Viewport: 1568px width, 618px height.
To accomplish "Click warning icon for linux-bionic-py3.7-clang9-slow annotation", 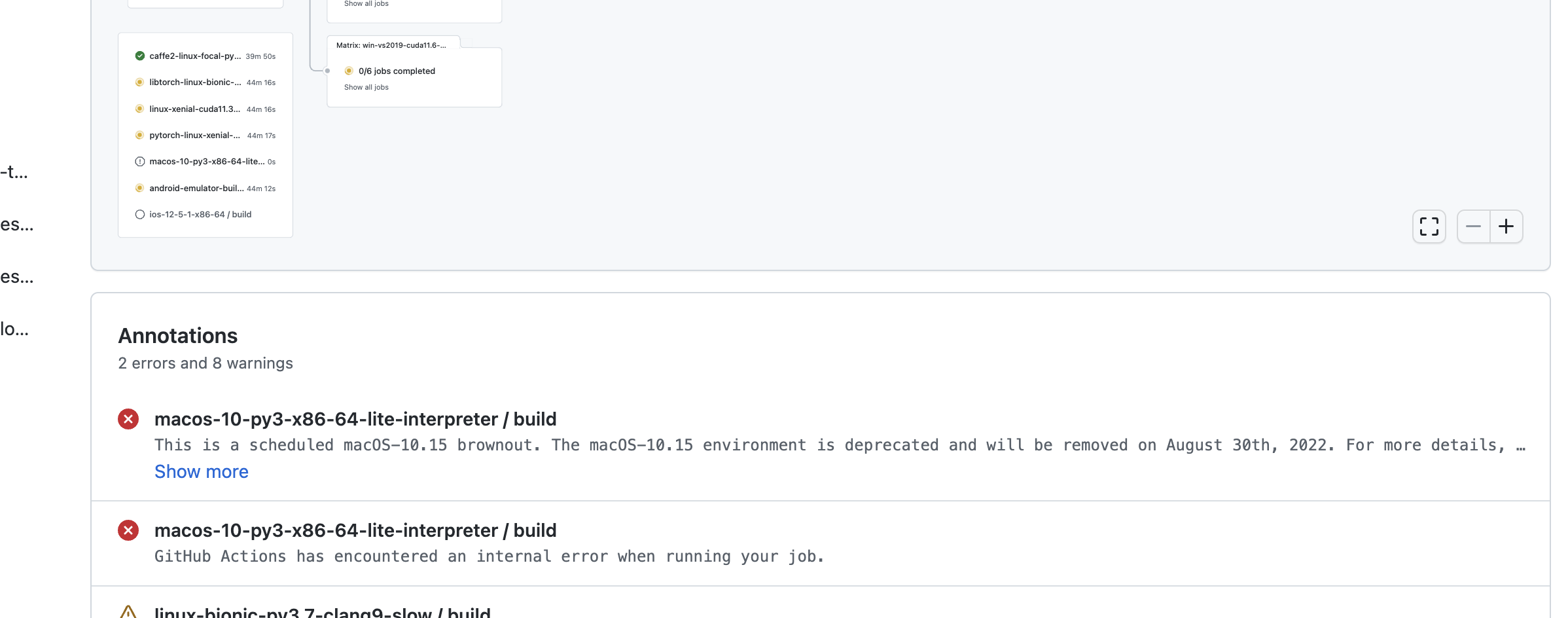I will [128, 612].
